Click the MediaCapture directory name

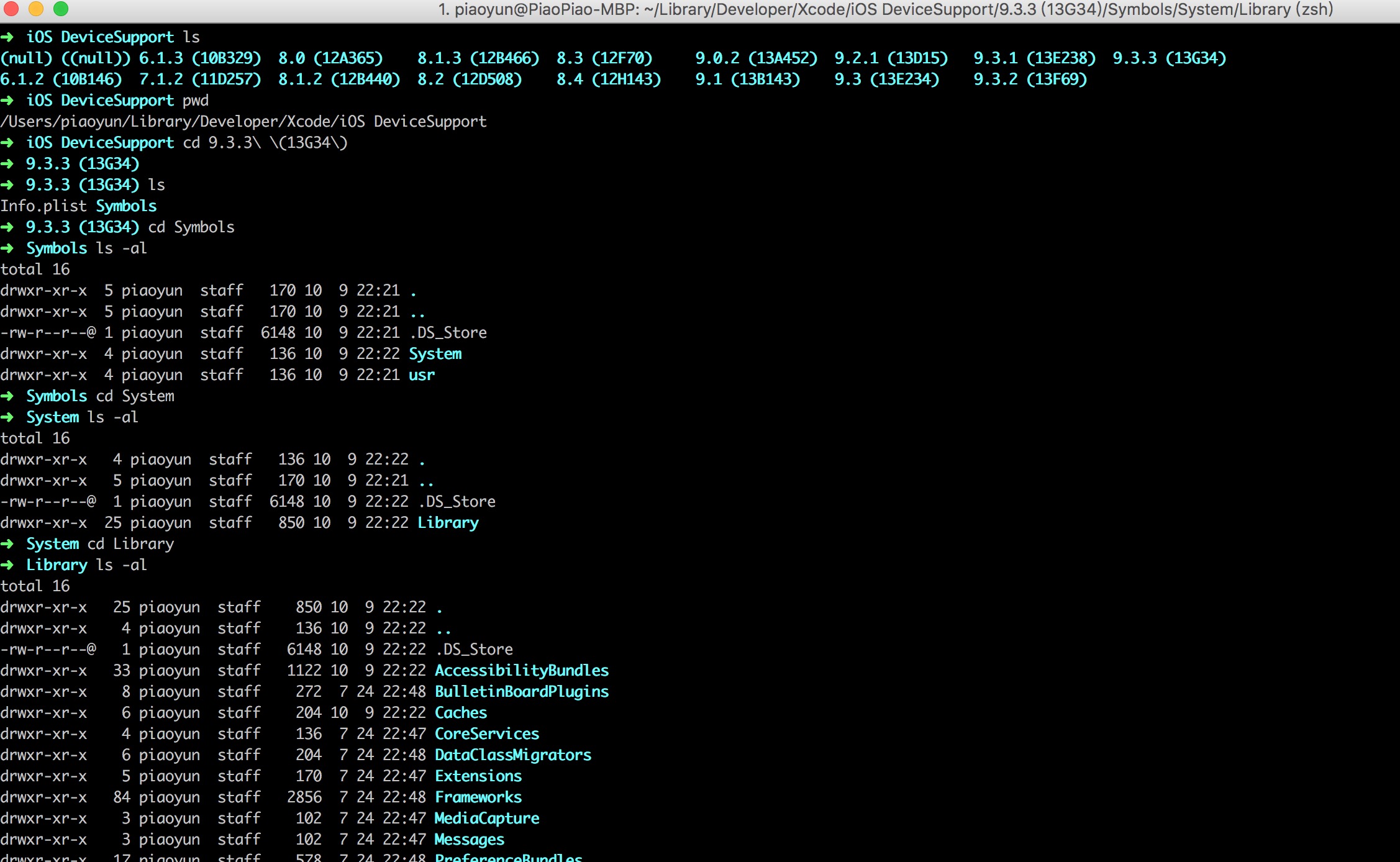[x=487, y=819]
